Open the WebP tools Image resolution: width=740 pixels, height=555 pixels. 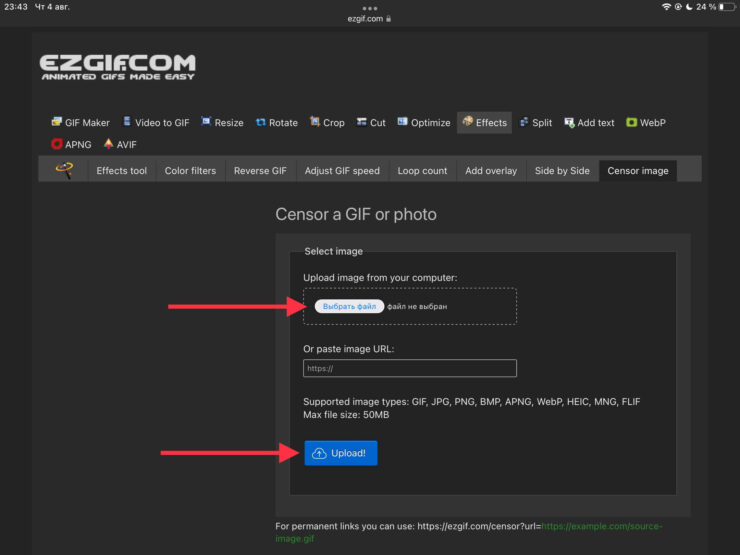click(646, 123)
